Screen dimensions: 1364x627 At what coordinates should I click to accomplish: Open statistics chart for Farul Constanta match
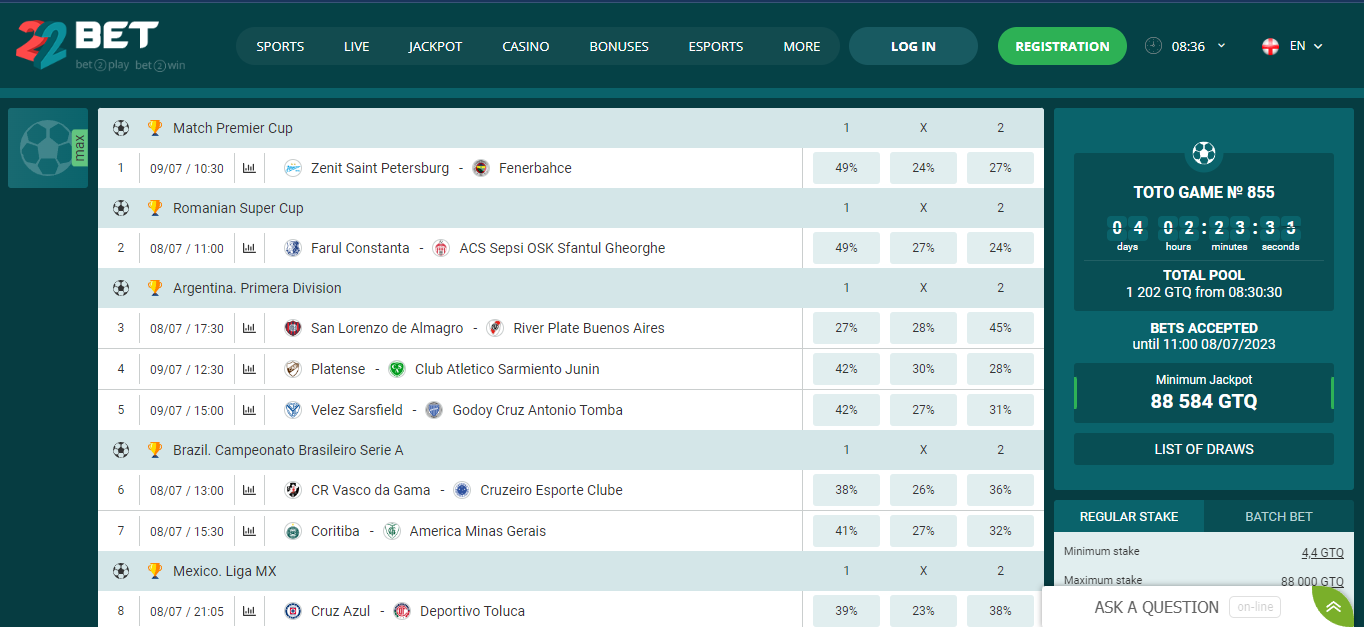pyautogui.click(x=249, y=248)
